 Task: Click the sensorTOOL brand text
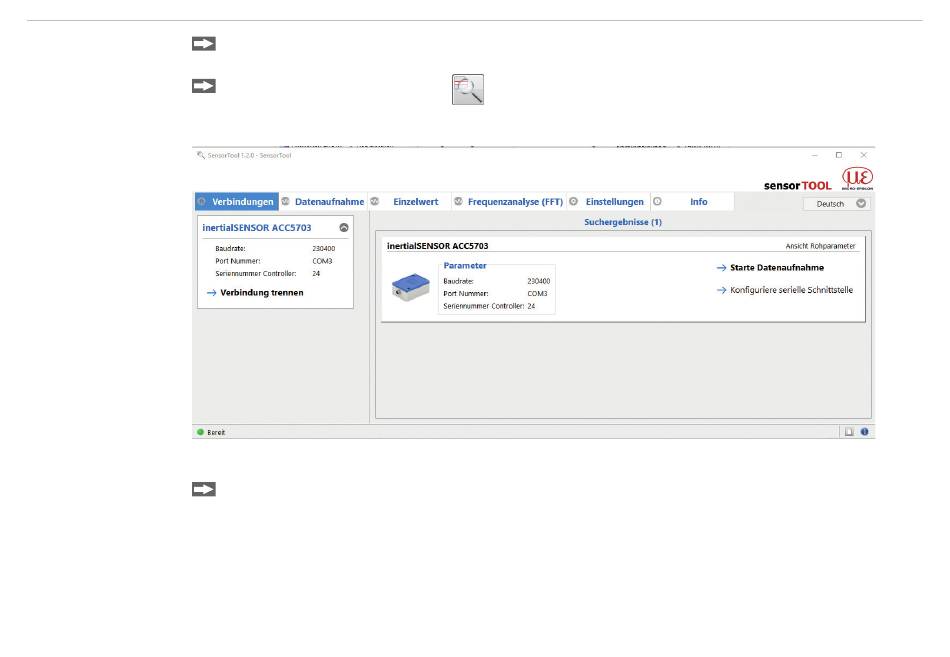797,185
